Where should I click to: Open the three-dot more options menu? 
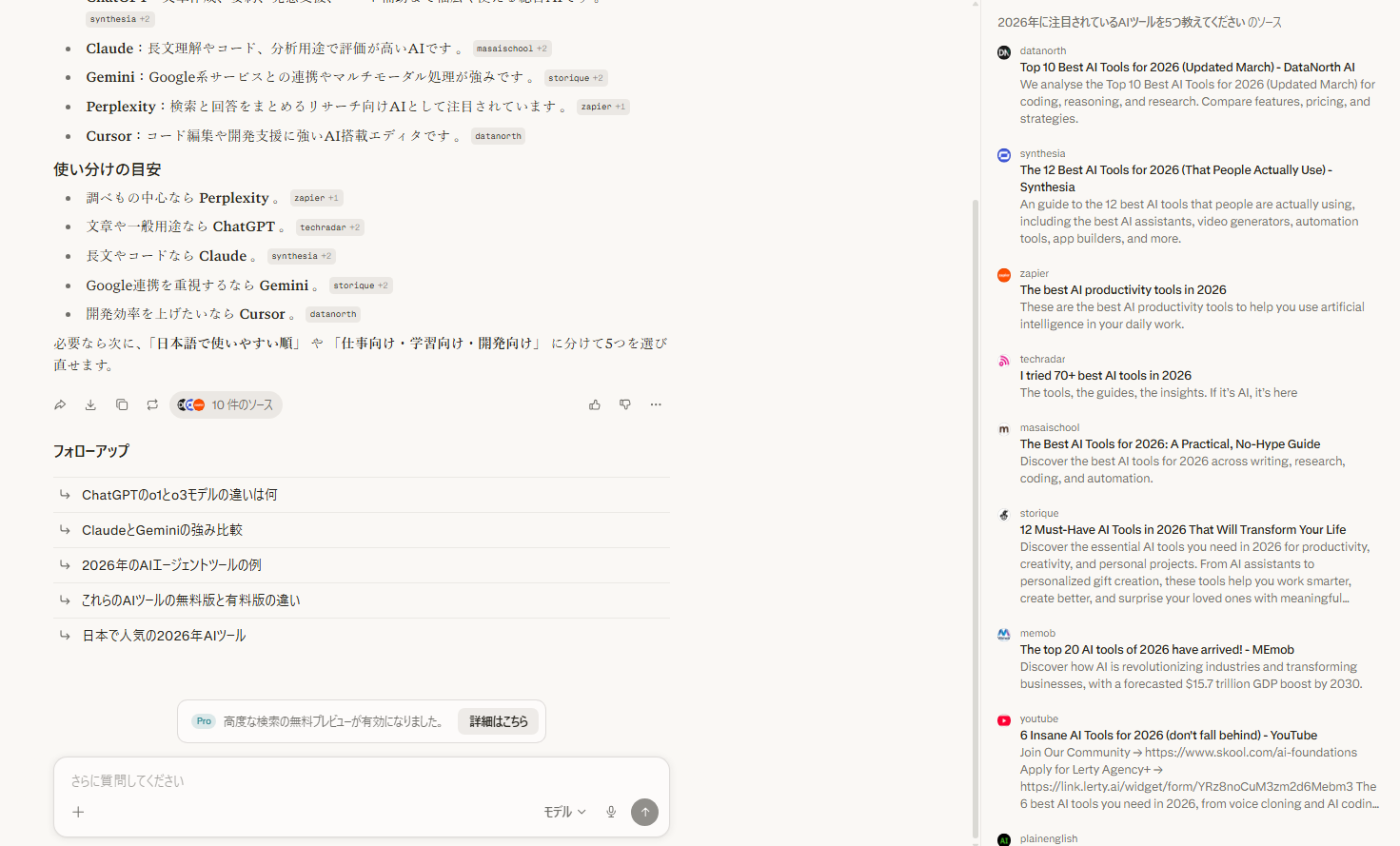(656, 404)
